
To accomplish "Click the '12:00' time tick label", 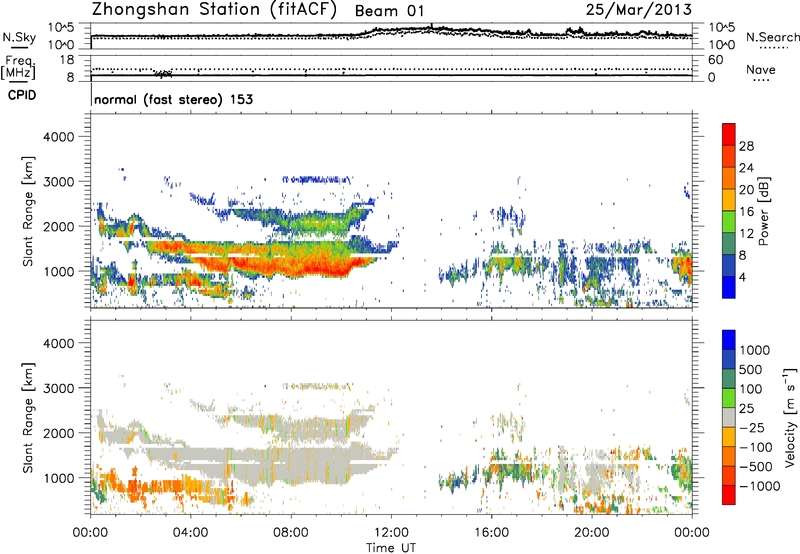I will pyautogui.click(x=391, y=533).
